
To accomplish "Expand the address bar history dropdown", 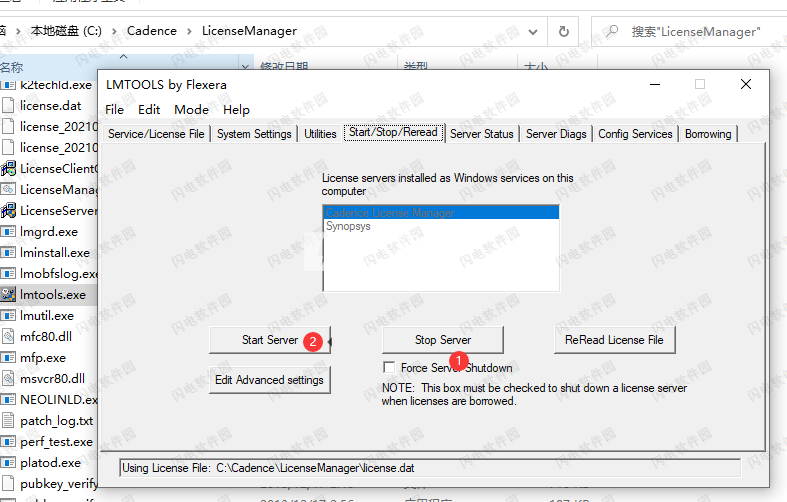I will click(x=533, y=32).
